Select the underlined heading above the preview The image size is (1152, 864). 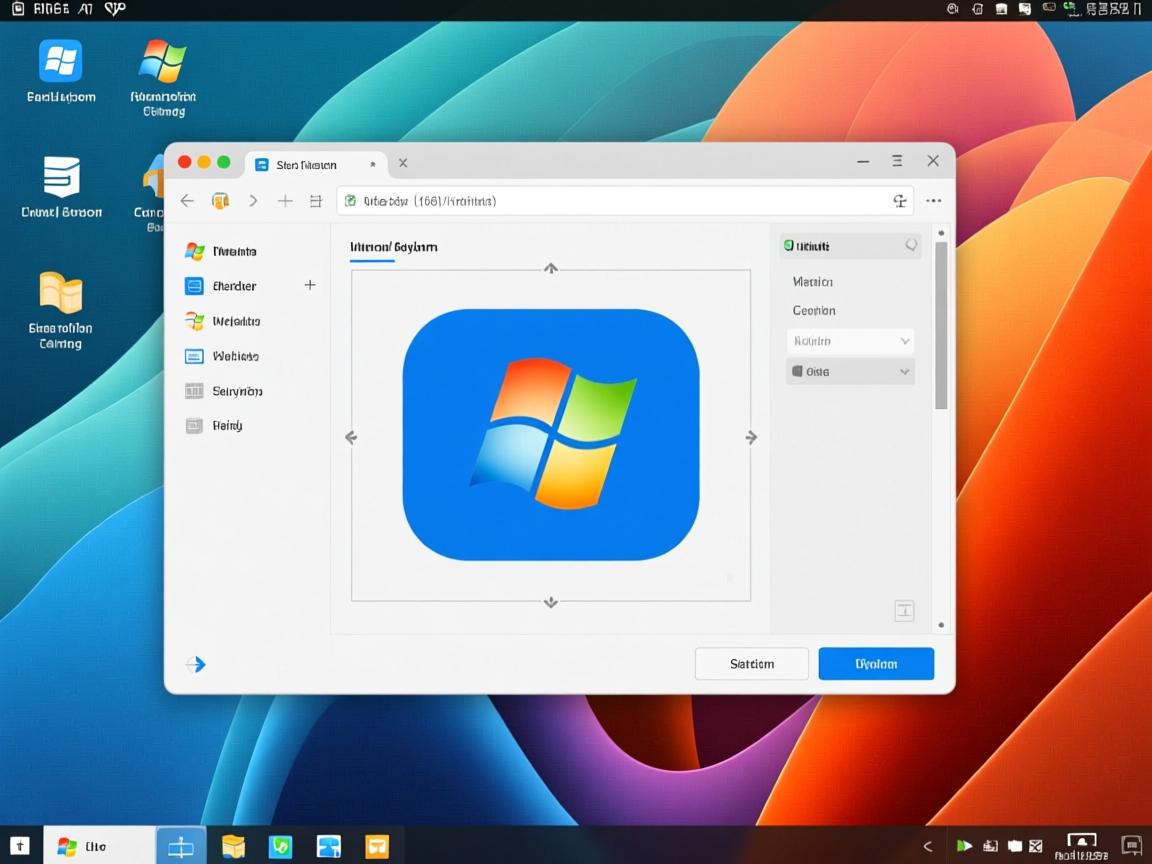394,247
